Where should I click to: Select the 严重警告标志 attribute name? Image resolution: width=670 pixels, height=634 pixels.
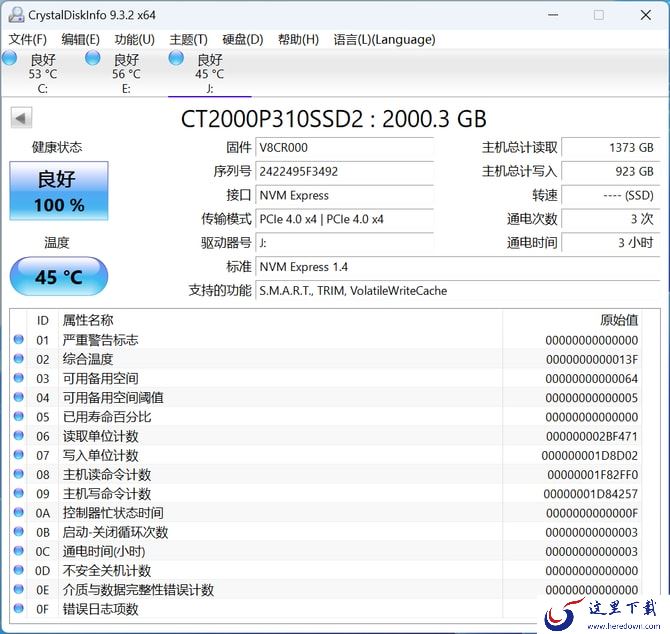click(100, 340)
